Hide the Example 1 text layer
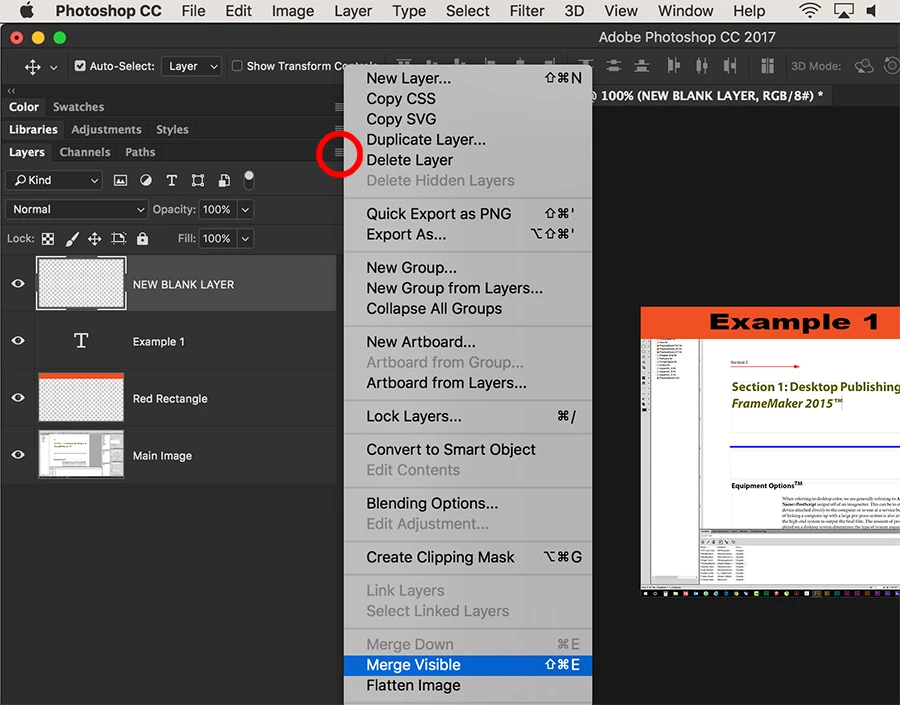 18,340
